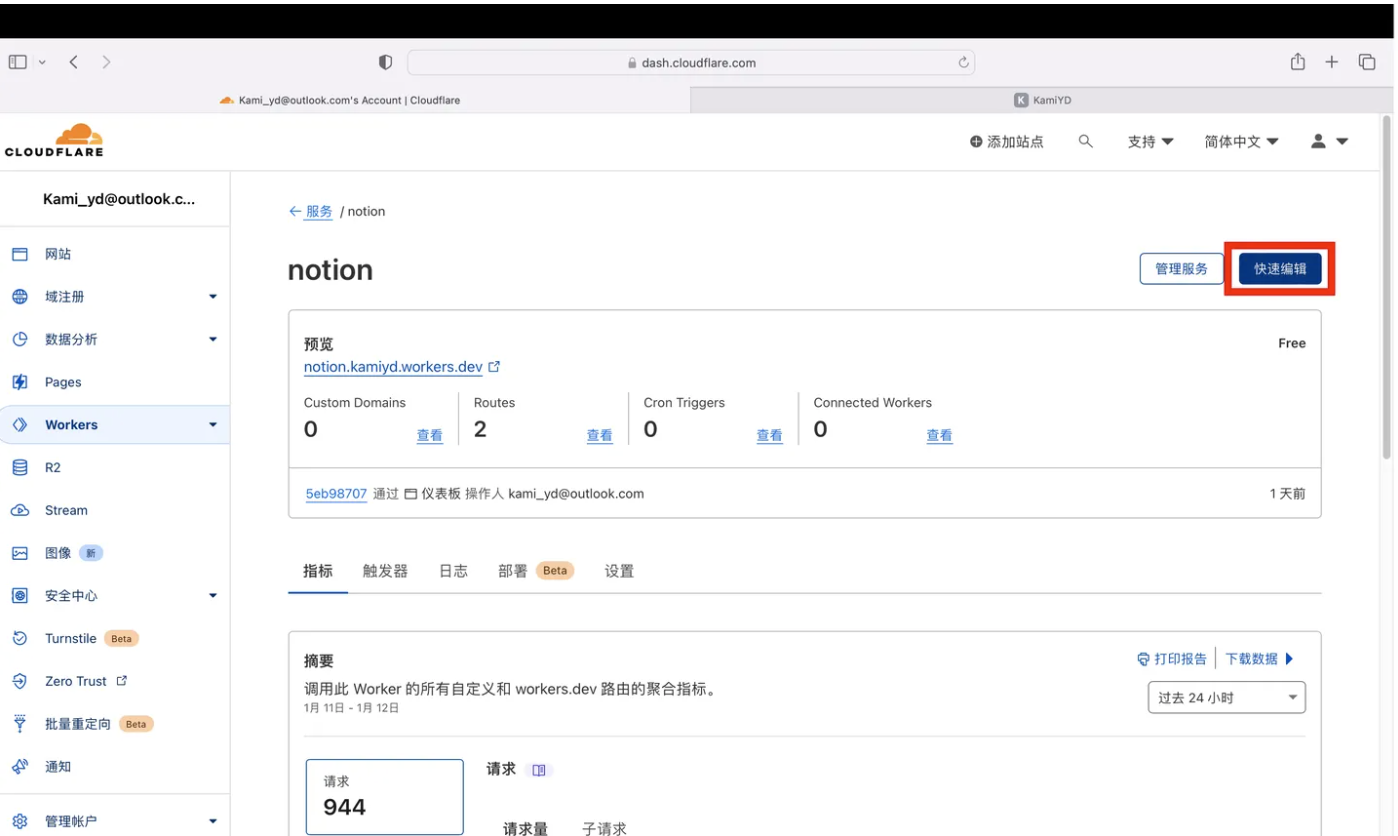Open the user account profile icon menu
Image resolution: width=1398 pixels, height=836 pixels.
pyautogui.click(x=1329, y=142)
